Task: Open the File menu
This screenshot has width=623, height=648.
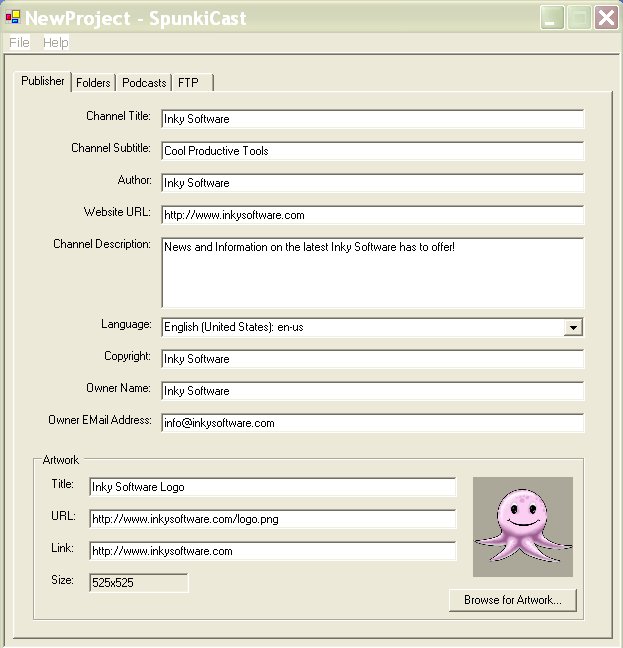Action: click(x=19, y=43)
